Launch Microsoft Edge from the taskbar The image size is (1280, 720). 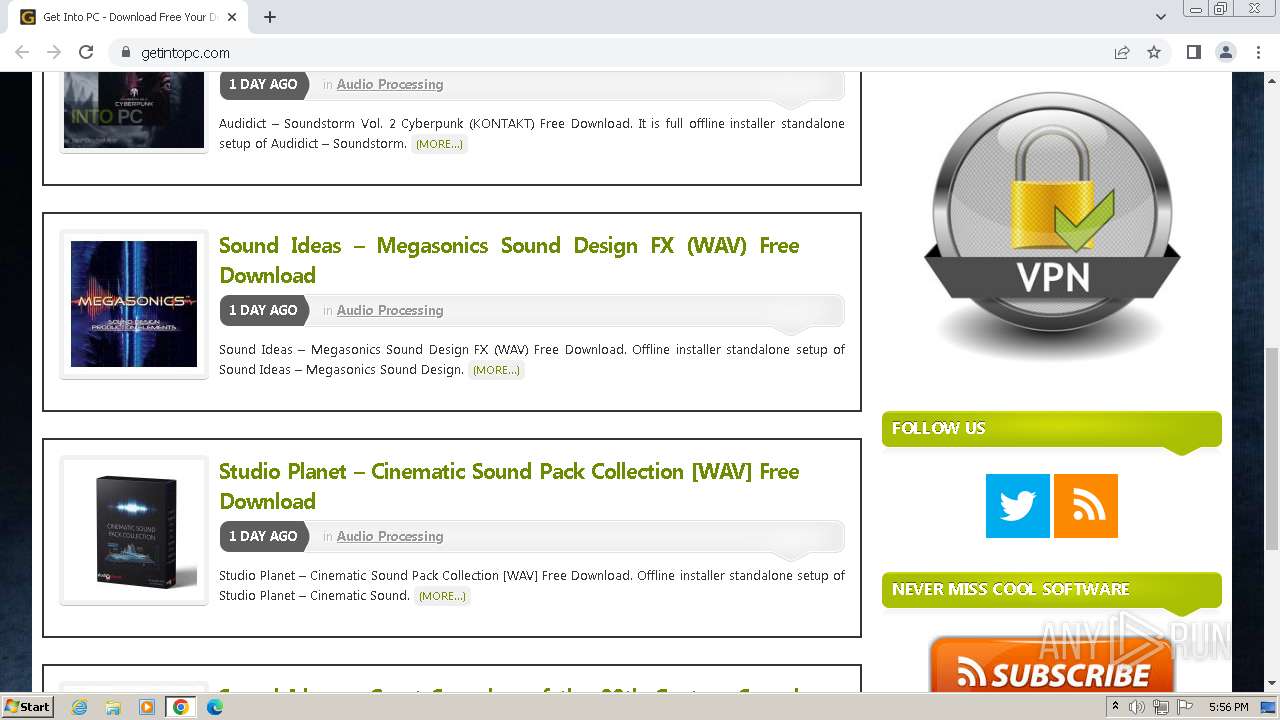click(x=215, y=707)
